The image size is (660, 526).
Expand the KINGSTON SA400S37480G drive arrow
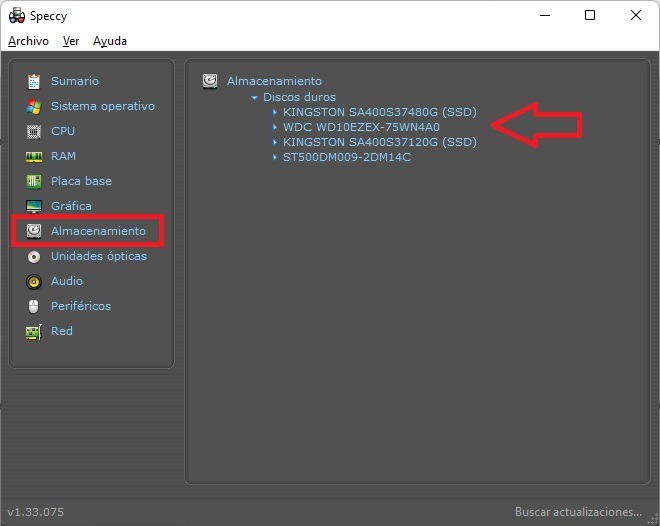275,112
